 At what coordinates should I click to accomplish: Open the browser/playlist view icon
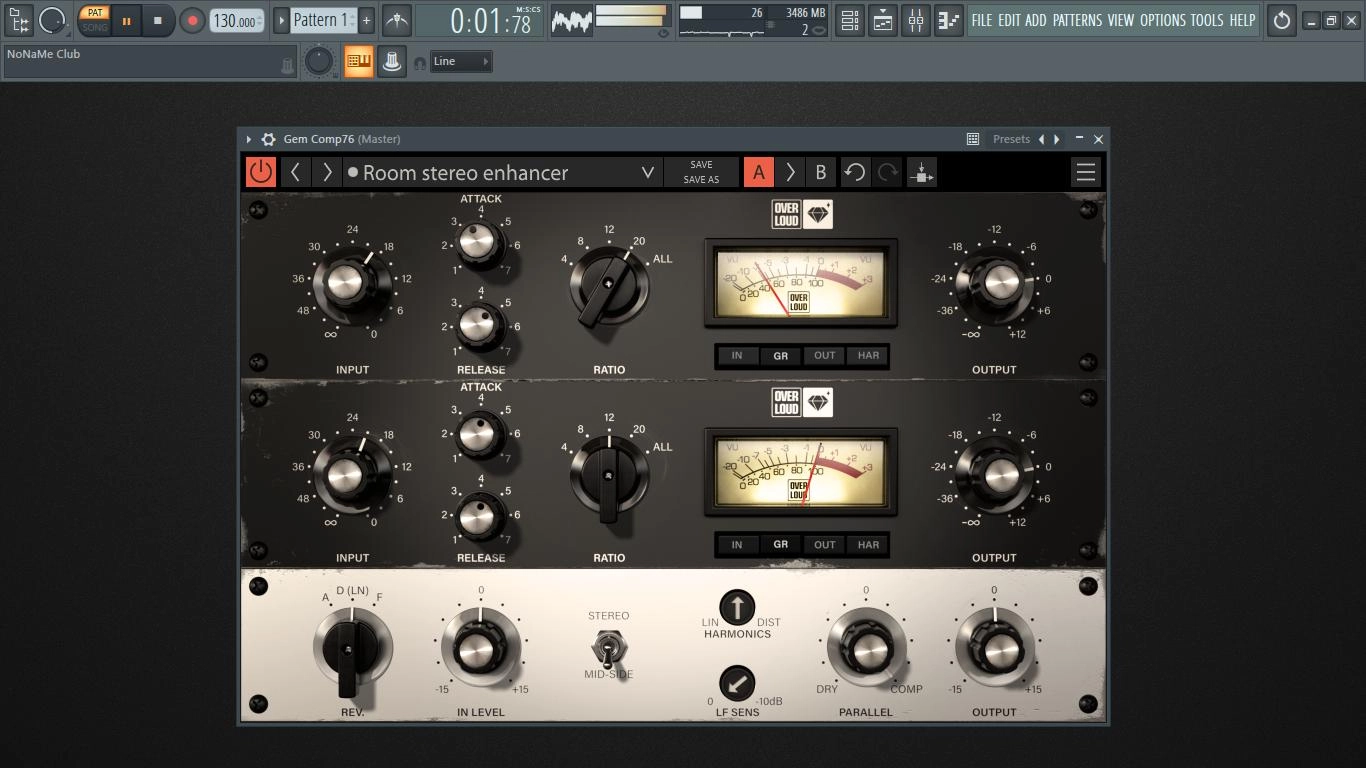[x=19, y=19]
